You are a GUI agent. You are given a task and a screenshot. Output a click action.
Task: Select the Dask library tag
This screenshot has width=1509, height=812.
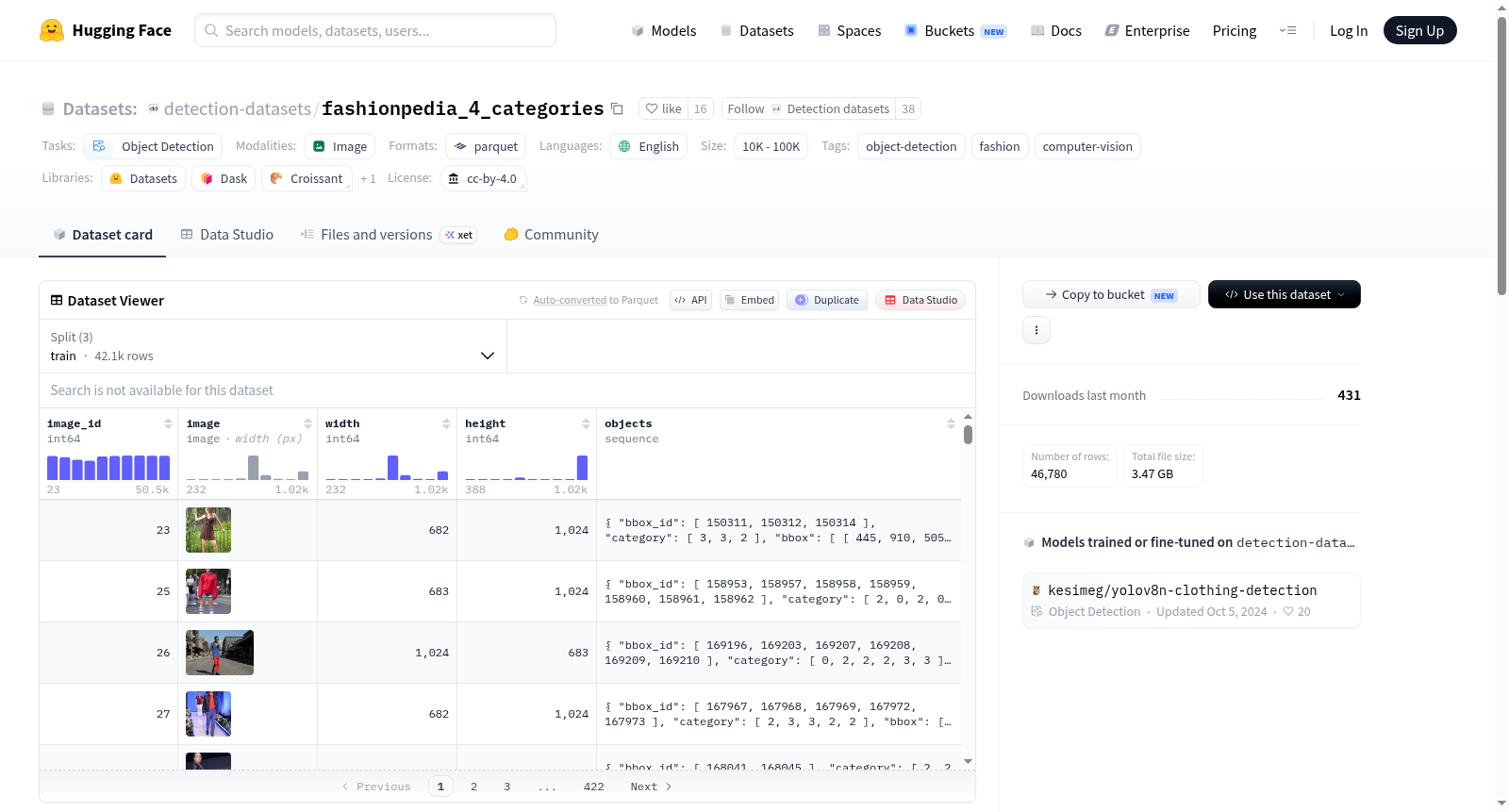click(224, 178)
